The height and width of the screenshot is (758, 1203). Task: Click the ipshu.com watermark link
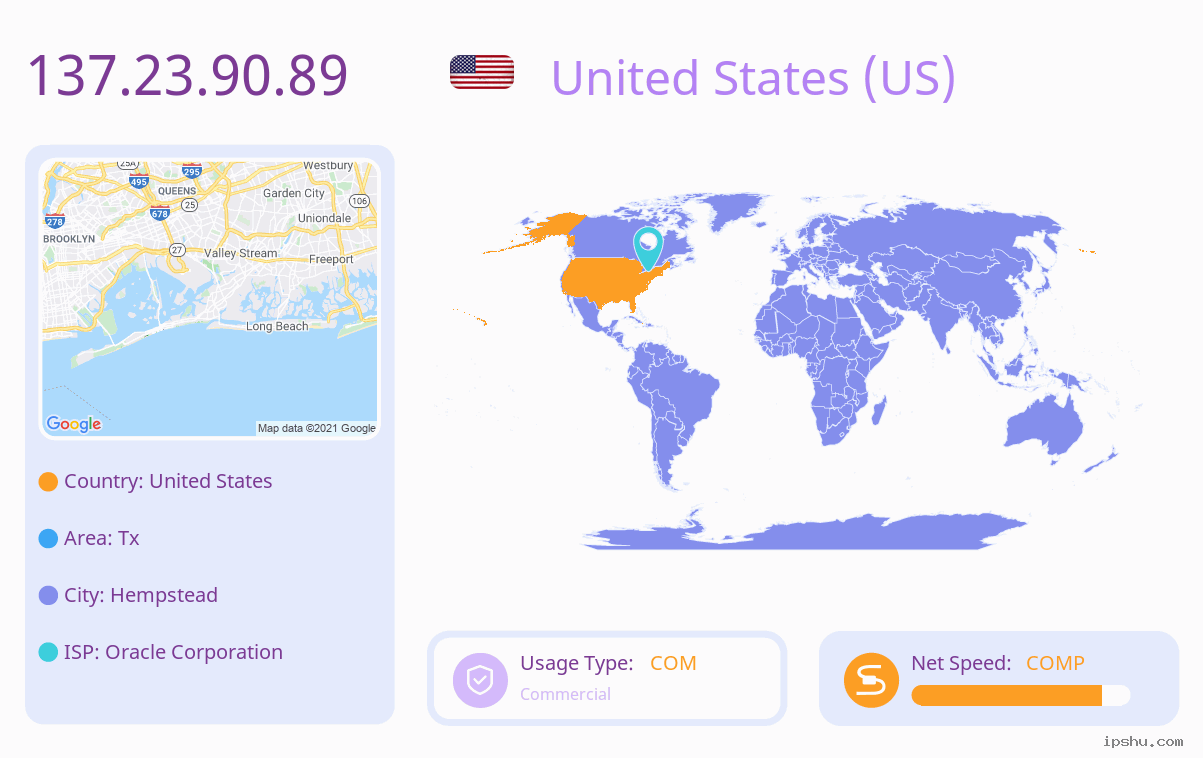1143,741
